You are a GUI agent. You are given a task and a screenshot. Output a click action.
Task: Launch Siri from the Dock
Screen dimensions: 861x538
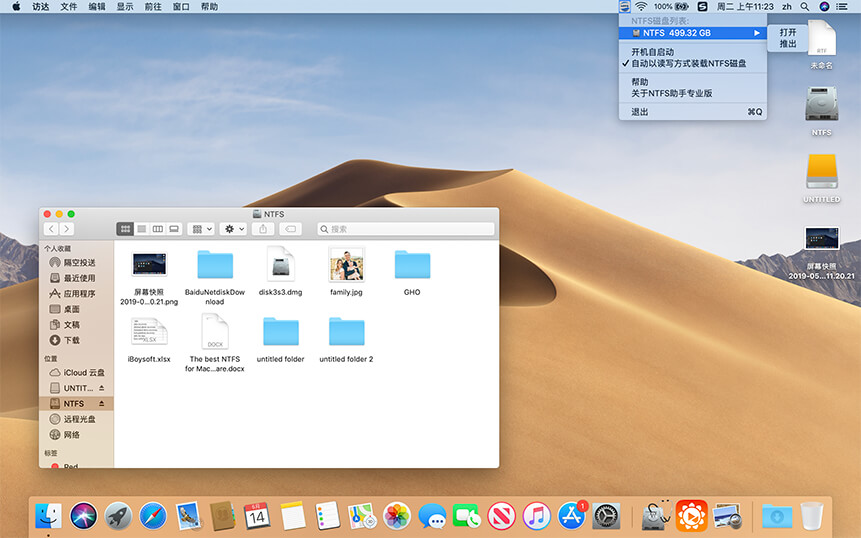pyautogui.click(x=83, y=517)
